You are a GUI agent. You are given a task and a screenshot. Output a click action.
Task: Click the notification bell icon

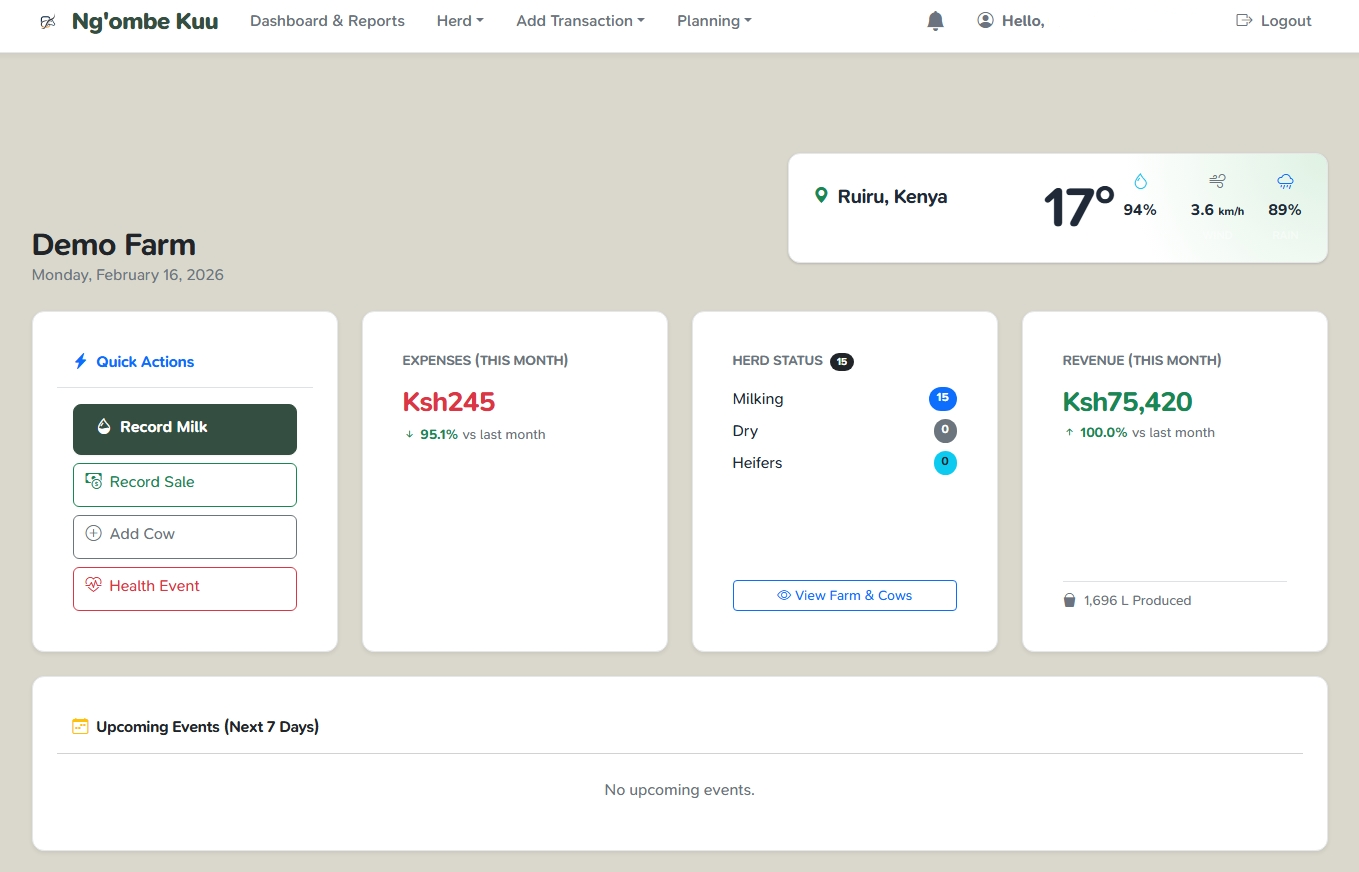(x=935, y=20)
